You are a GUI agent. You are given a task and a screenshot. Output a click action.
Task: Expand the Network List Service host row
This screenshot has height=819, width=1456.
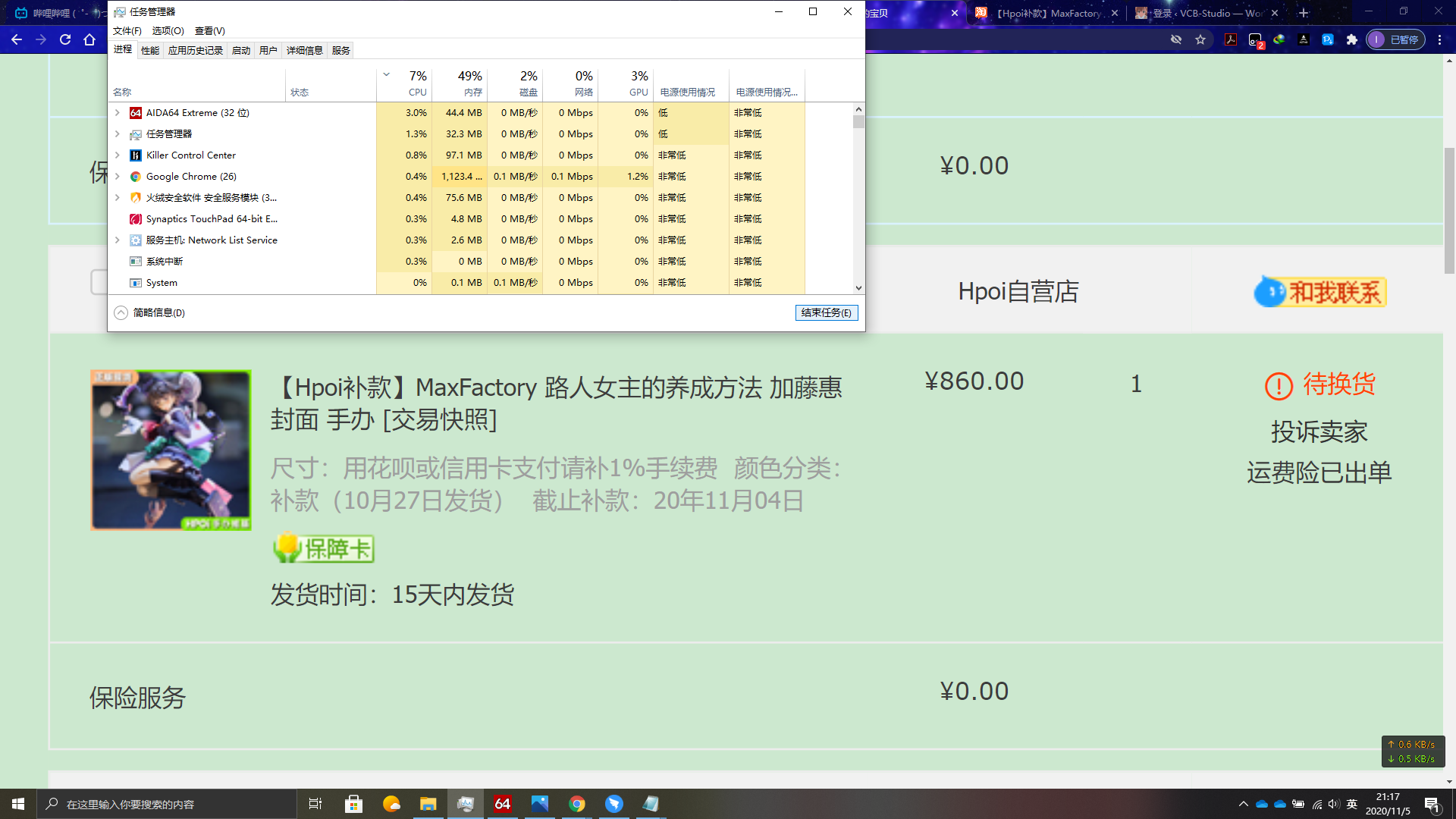118,240
